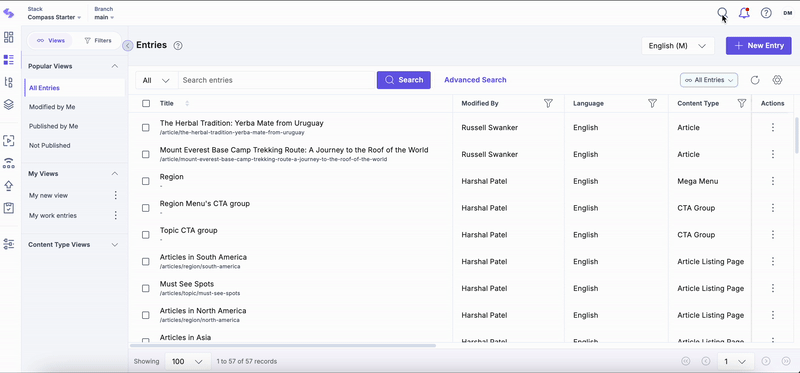
Task: Open the Assets stack icon in left sidebar
Action: (9, 105)
